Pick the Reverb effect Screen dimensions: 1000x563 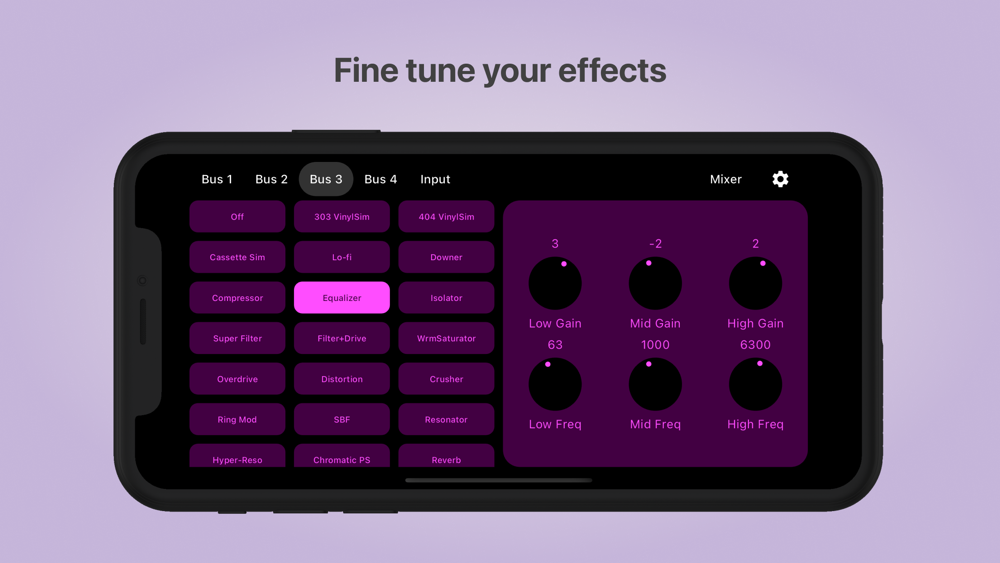pyautogui.click(x=446, y=456)
